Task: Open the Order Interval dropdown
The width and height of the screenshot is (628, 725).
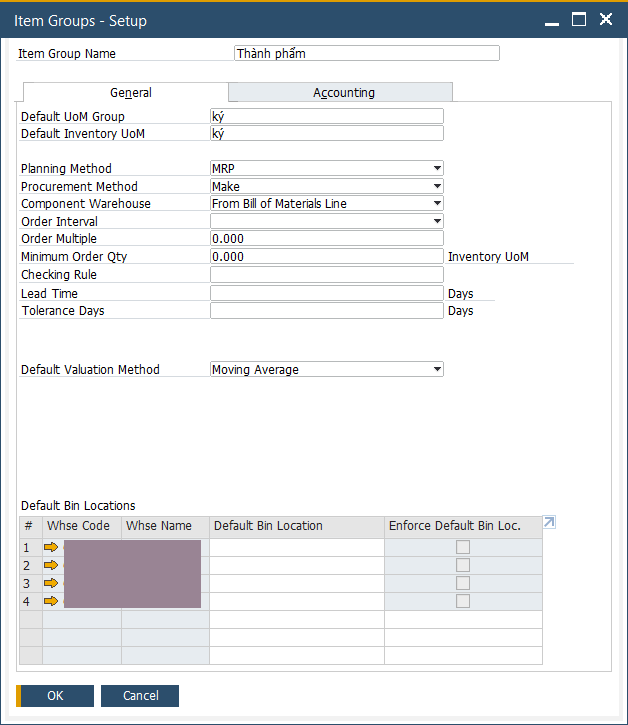Action: pyautogui.click(x=437, y=221)
